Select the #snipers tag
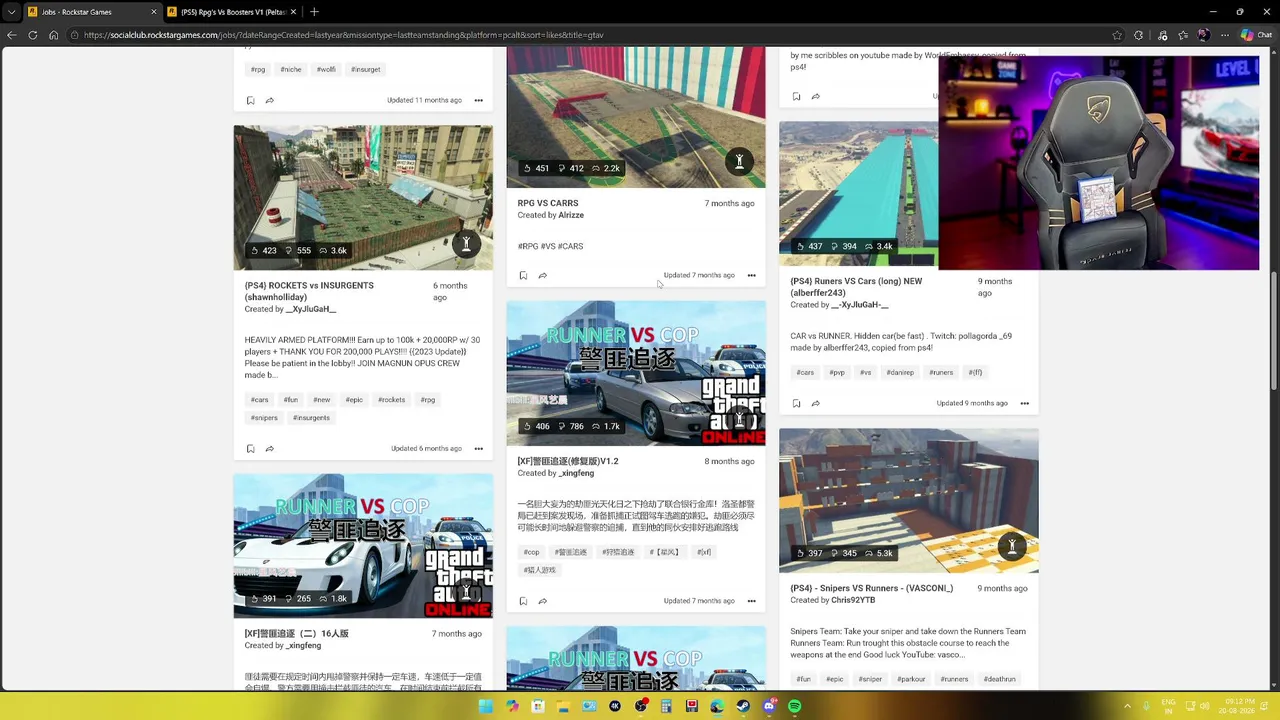The width and height of the screenshot is (1280, 720). click(x=264, y=418)
